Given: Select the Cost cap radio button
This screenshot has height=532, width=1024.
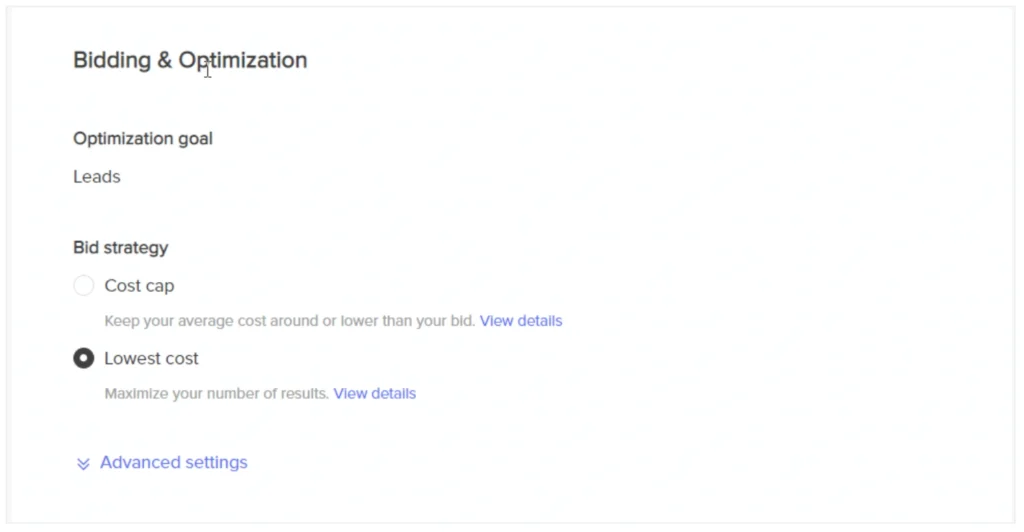Looking at the screenshot, I should [x=84, y=286].
